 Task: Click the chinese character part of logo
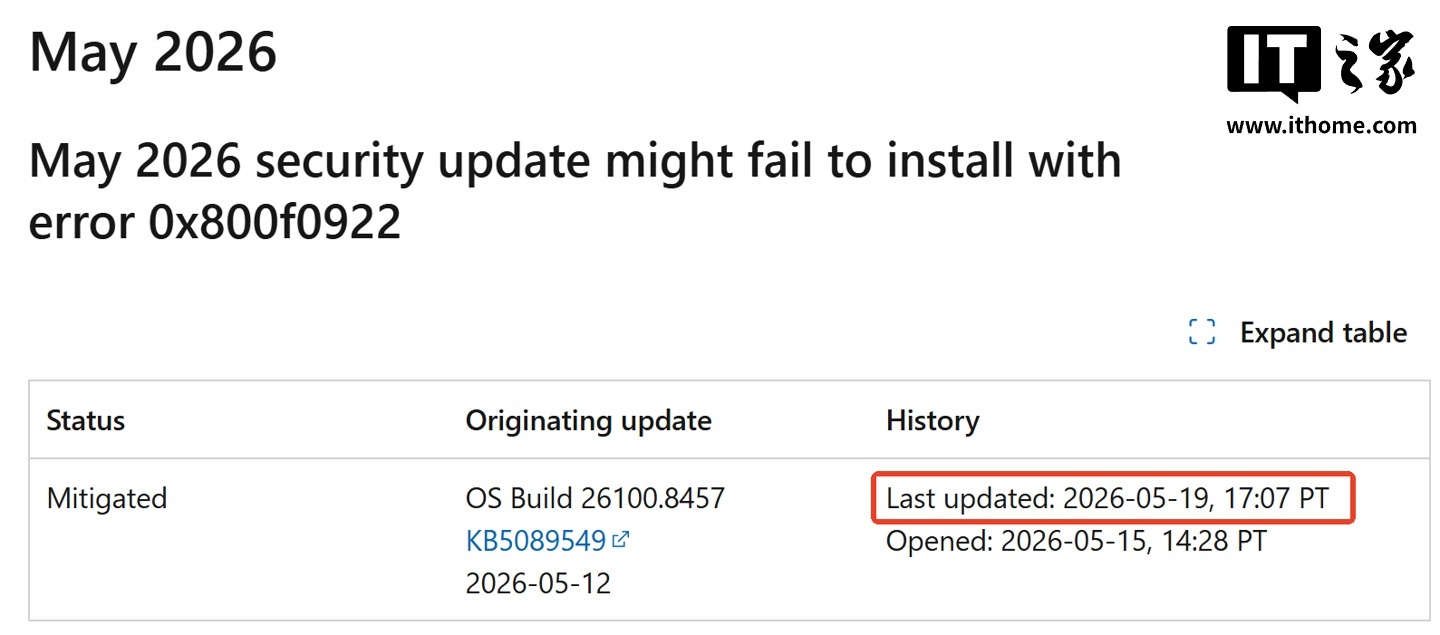[x=1375, y=65]
